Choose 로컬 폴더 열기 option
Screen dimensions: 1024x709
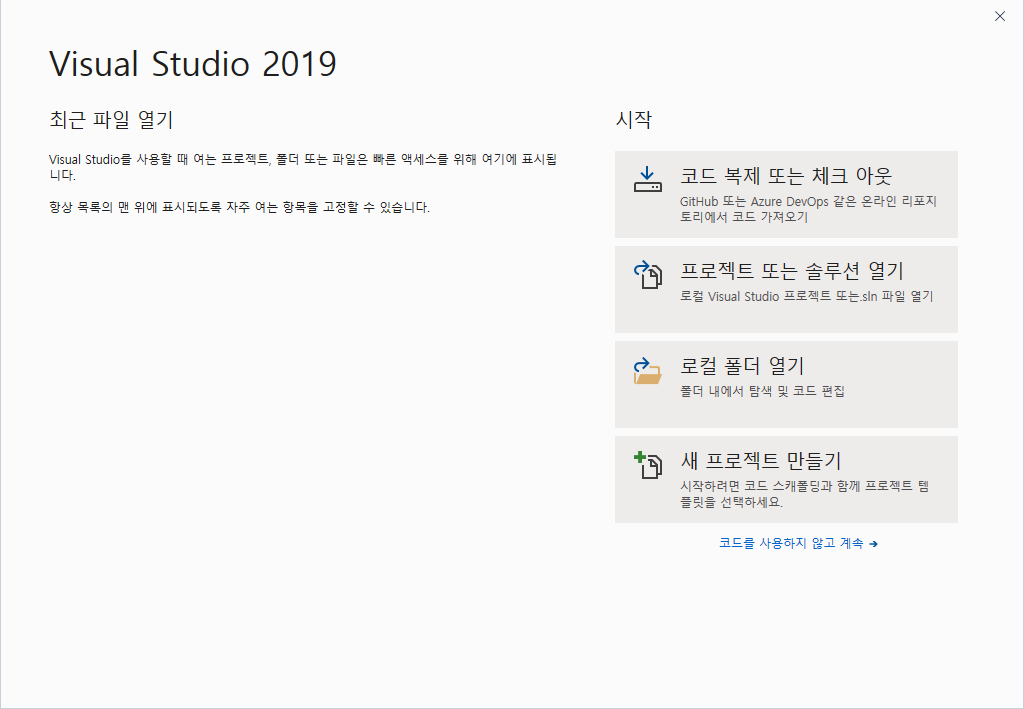[x=786, y=385]
